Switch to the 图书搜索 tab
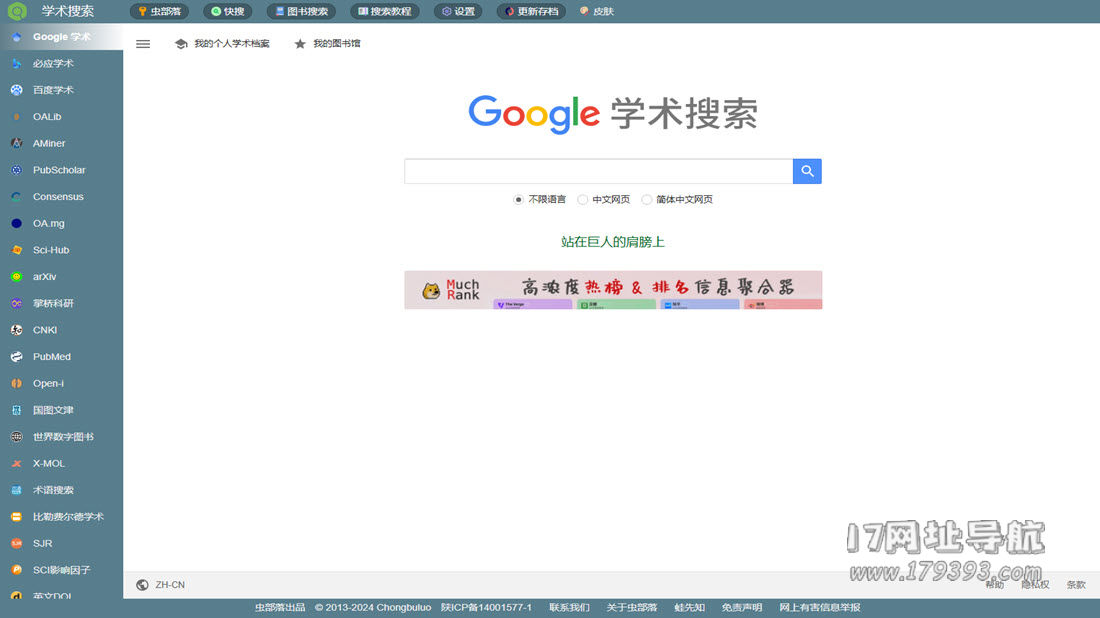 tap(301, 12)
